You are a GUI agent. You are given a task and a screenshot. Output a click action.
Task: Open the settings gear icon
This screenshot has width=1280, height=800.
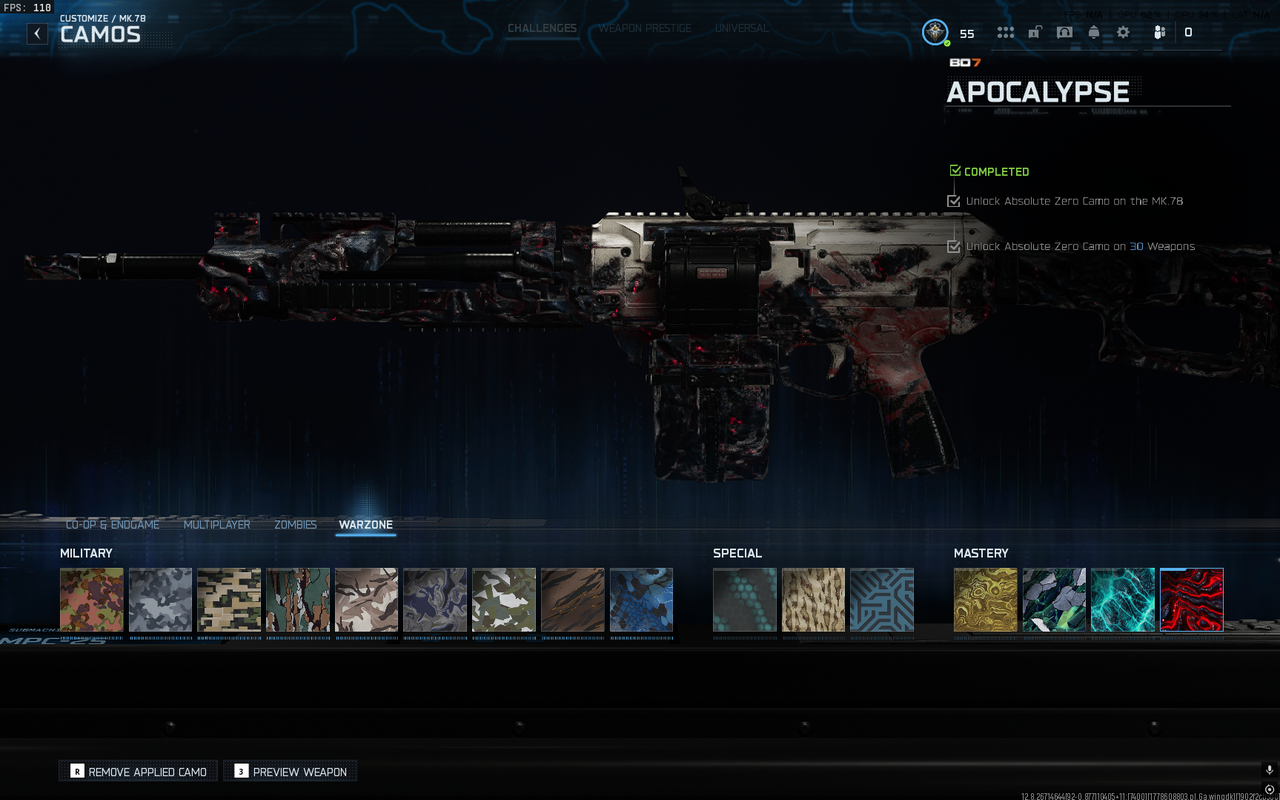click(1123, 32)
